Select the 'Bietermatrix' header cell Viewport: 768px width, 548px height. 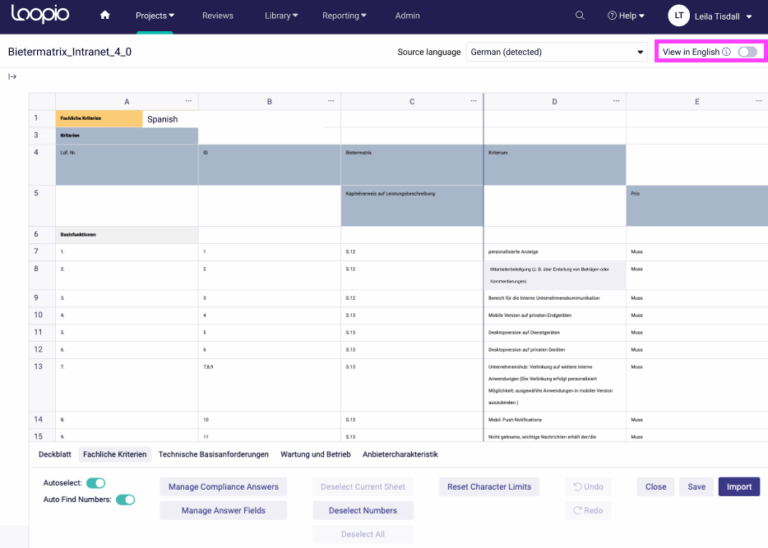[412, 165]
